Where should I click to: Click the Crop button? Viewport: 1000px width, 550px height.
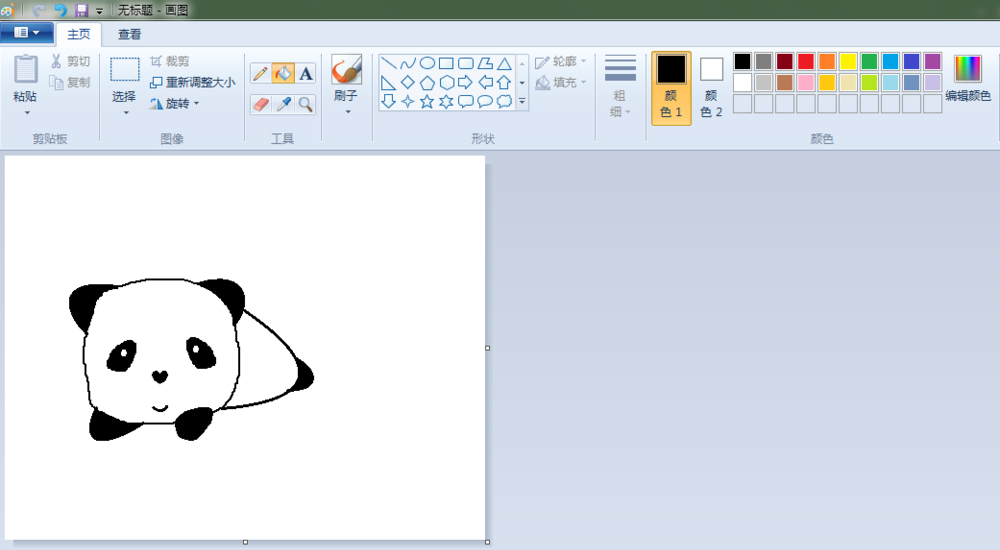tap(170, 61)
